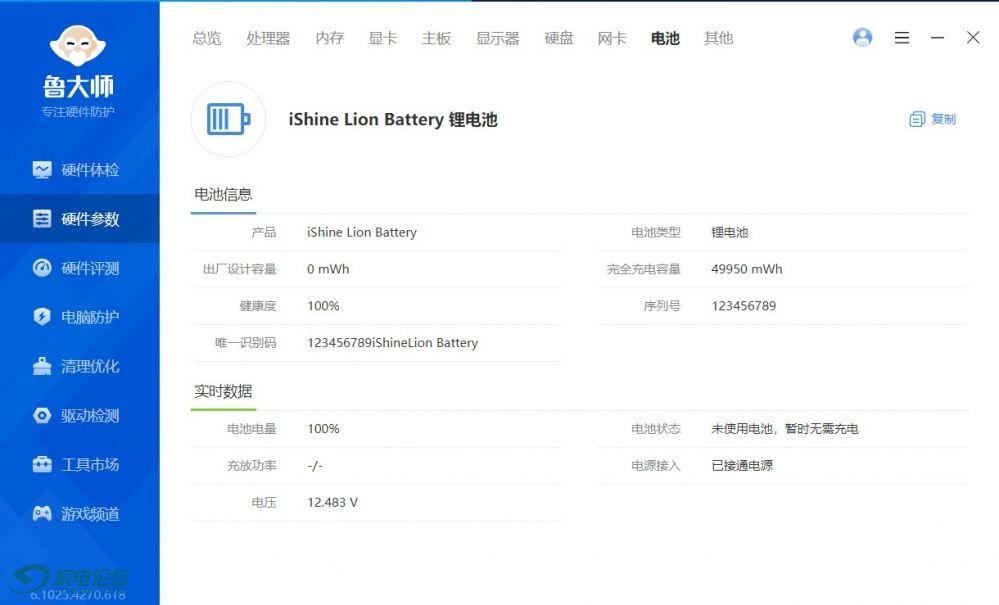Close the 鲁大师 window
Viewport: 999px width, 605px height.
(x=973, y=38)
